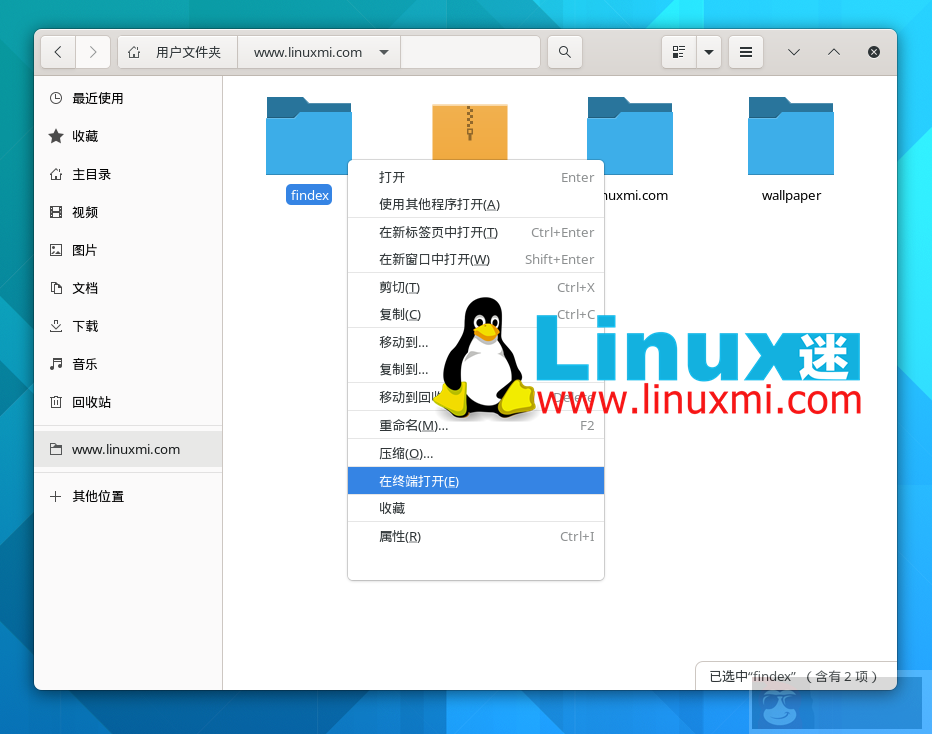Open the path dropdown beside www.linuxmi.com
Viewport: 932px width, 734px height.
point(384,51)
